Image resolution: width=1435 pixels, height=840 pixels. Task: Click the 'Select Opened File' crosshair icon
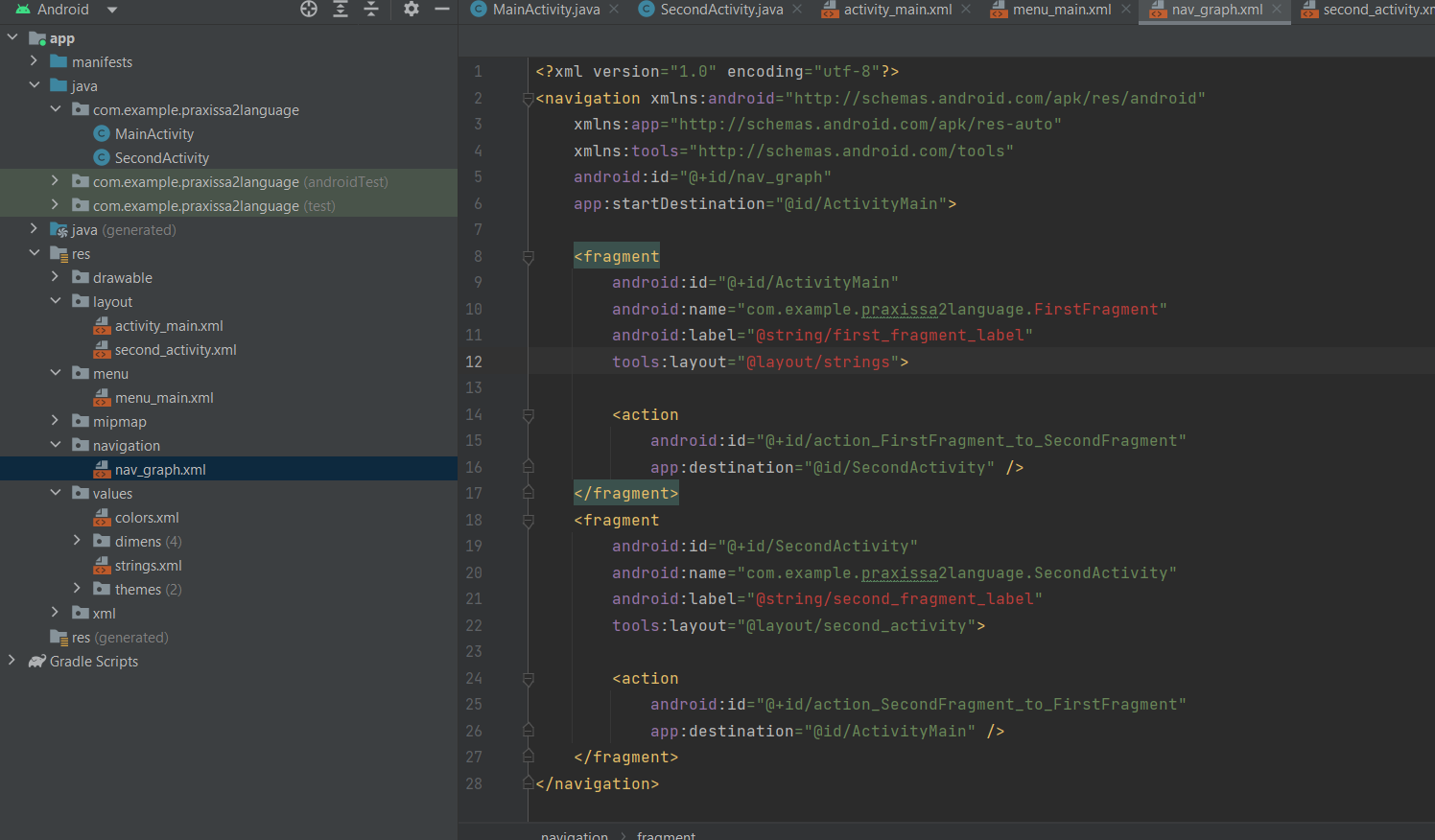(309, 9)
